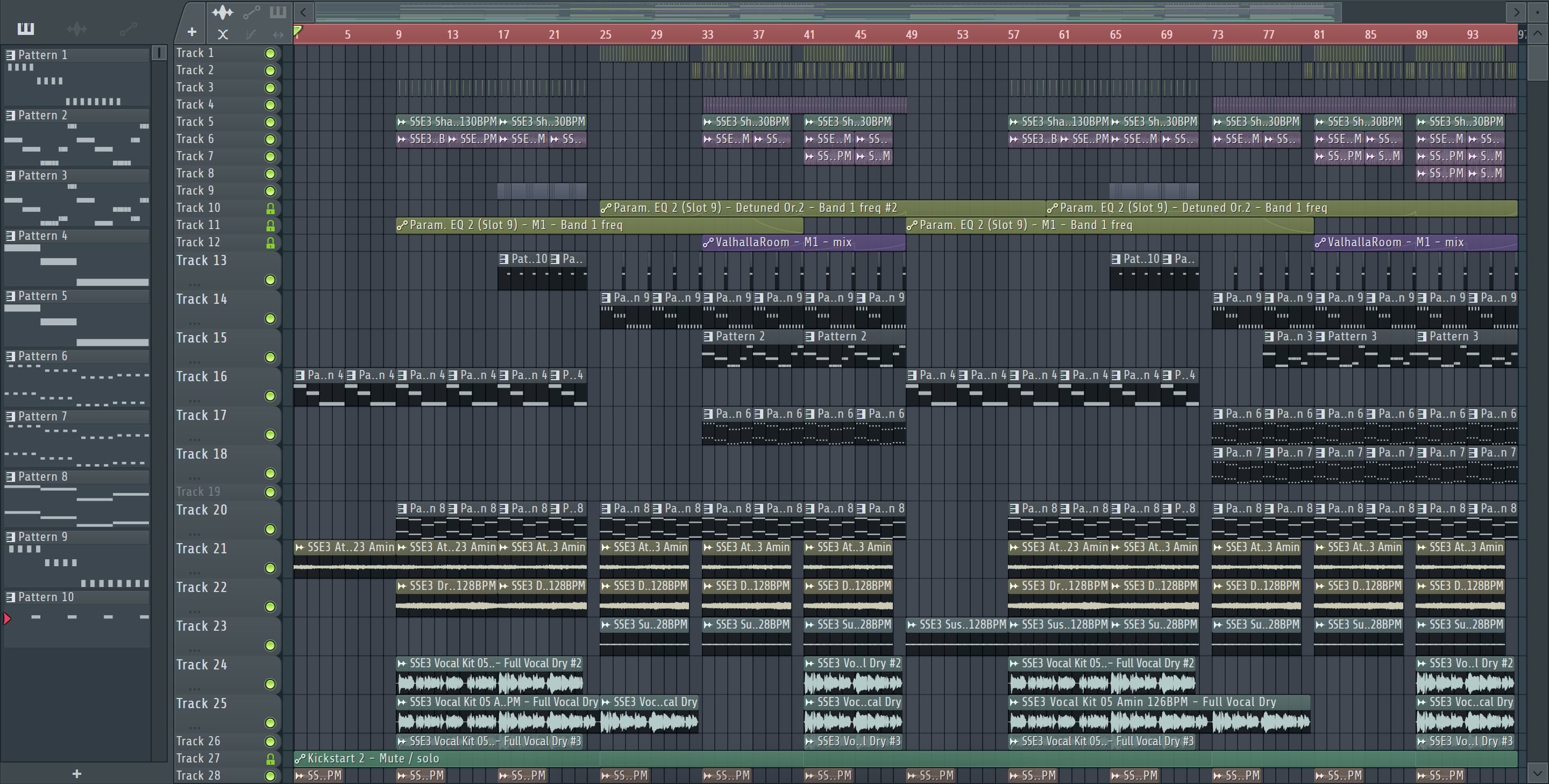Click the piano icon beside Pattern 1
Image resolution: width=1549 pixels, height=784 pixels.
[10, 55]
